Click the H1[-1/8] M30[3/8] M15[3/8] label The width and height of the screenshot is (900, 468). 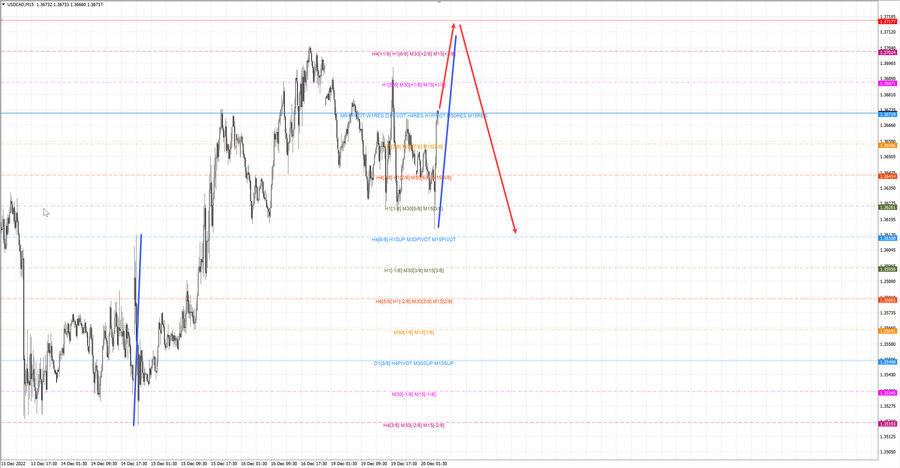click(x=414, y=270)
